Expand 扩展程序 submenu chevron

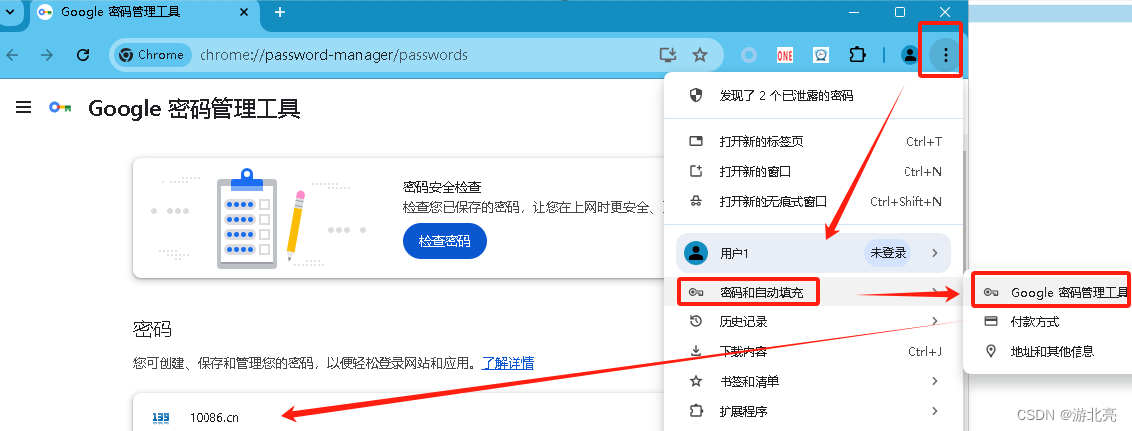tap(935, 412)
